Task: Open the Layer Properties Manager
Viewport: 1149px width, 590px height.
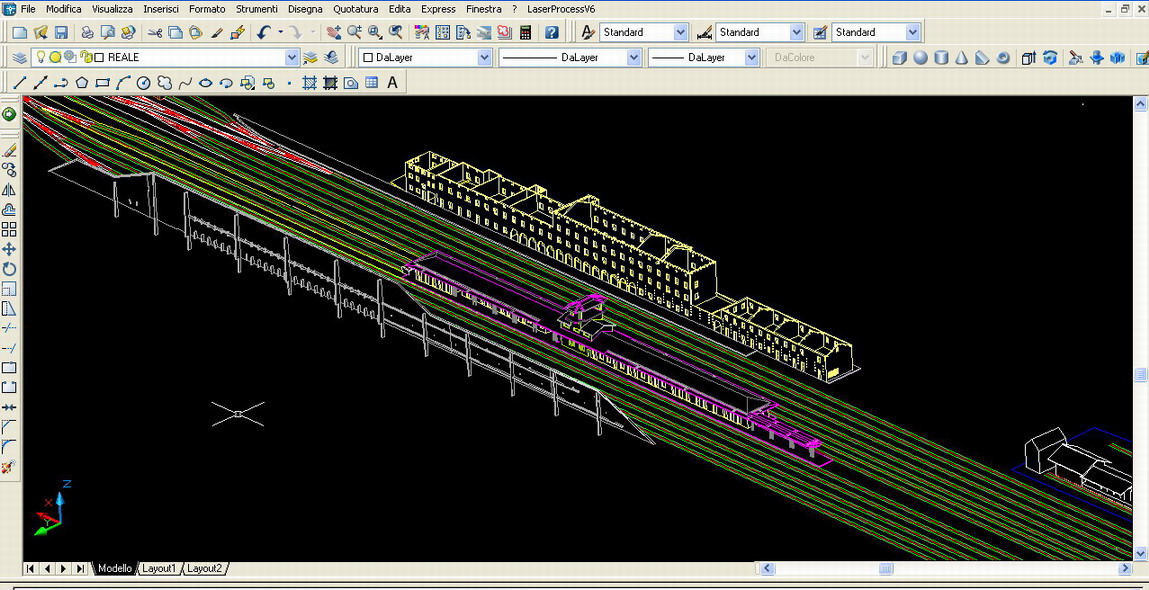Action: pos(19,58)
